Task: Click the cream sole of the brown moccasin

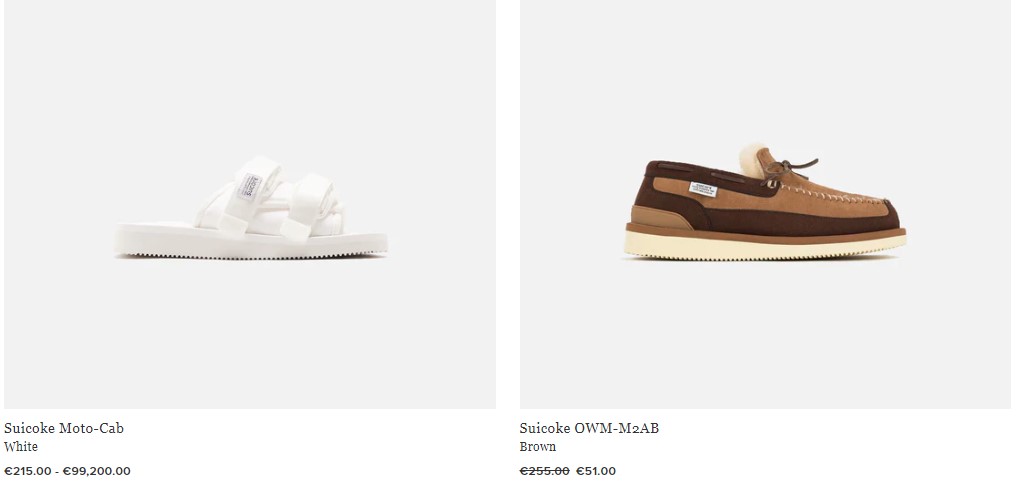Action: pyautogui.click(x=765, y=245)
